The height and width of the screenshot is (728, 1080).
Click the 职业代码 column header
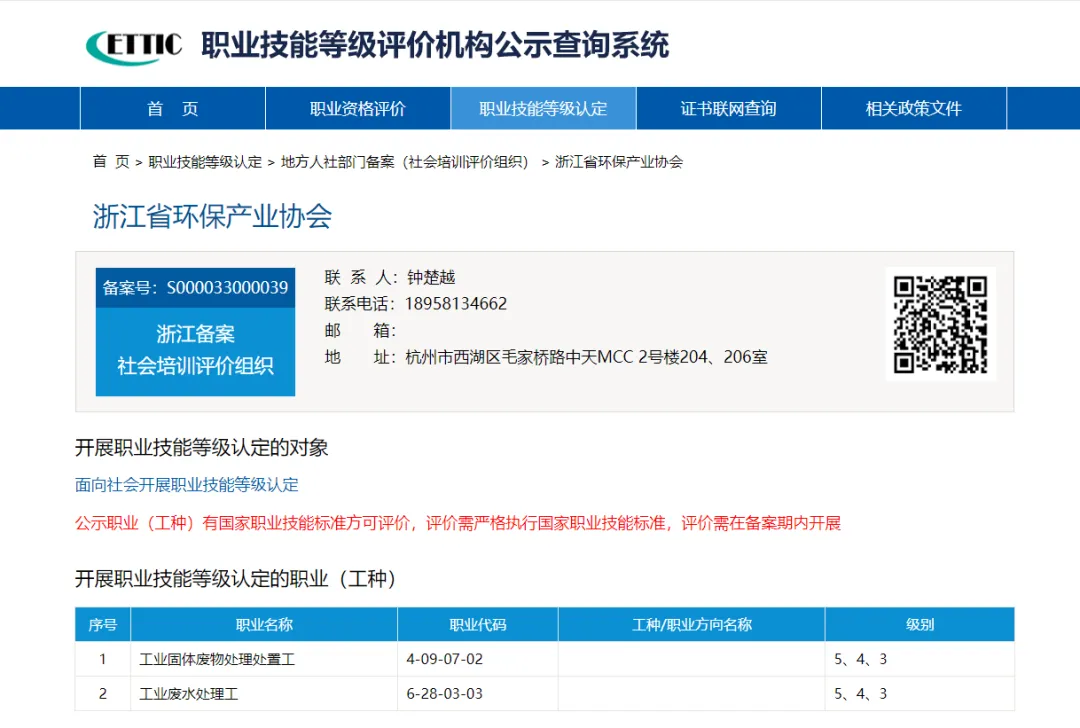pos(478,625)
